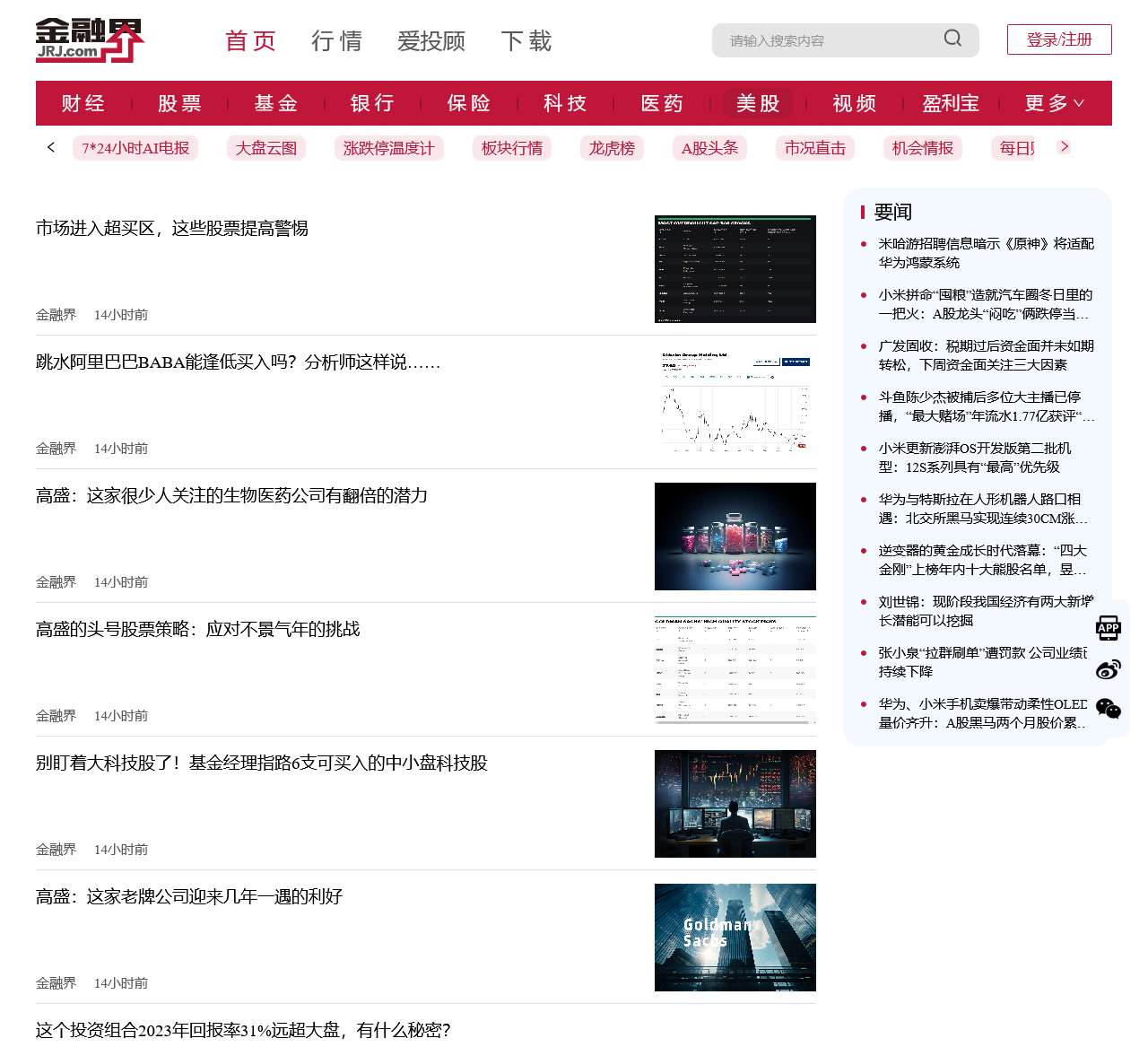1148x1047 pixels.
Task: Open article about 阿里巴巴BABA逢低买入
Action: point(238,362)
